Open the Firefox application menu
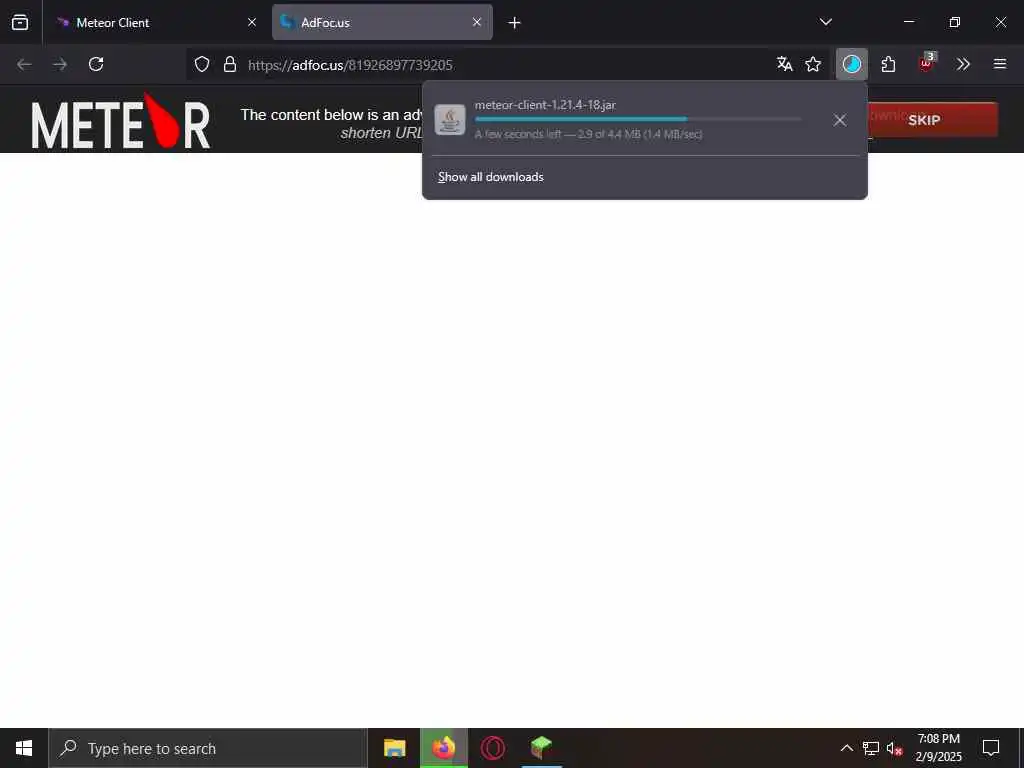Viewport: 1024px width, 768px height. pos(1000,64)
